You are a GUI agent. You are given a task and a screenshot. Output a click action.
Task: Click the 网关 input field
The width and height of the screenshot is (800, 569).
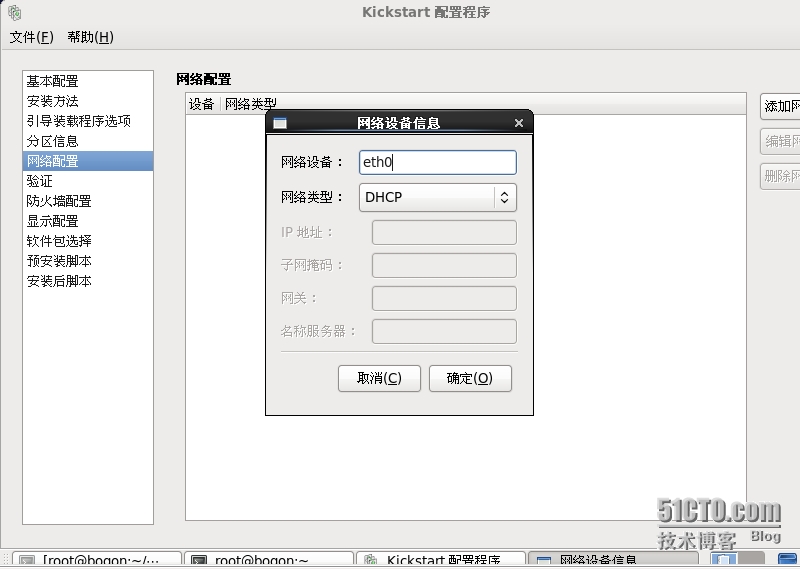click(x=444, y=299)
